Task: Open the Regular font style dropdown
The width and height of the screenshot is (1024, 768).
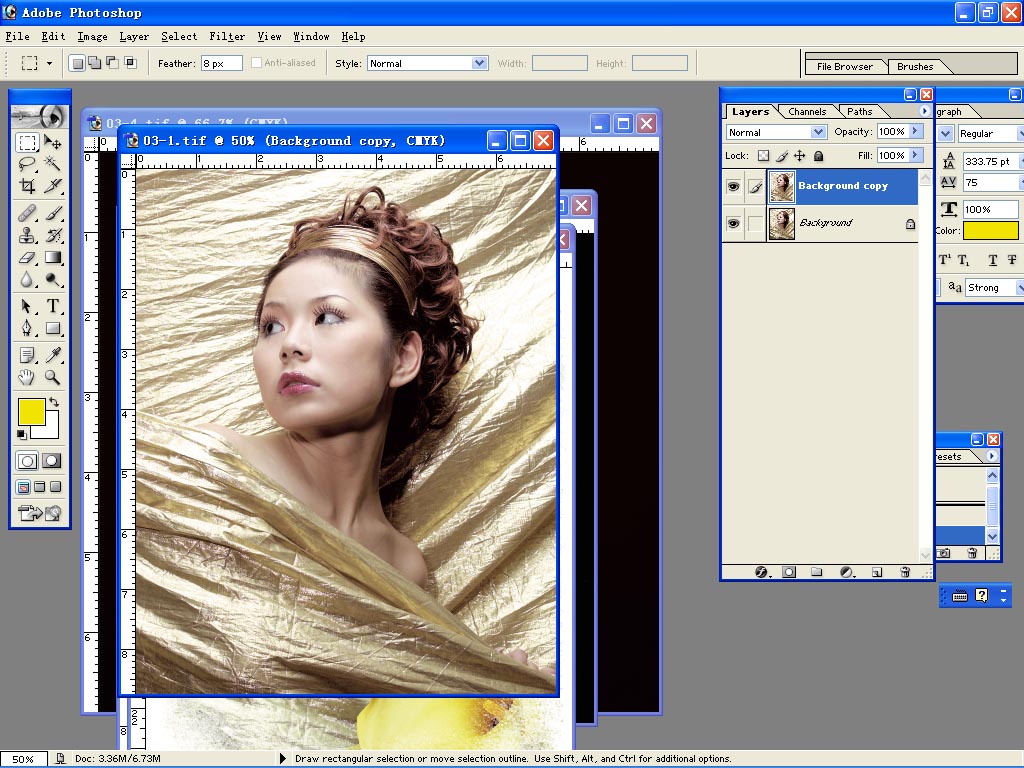Action: point(1019,133)
